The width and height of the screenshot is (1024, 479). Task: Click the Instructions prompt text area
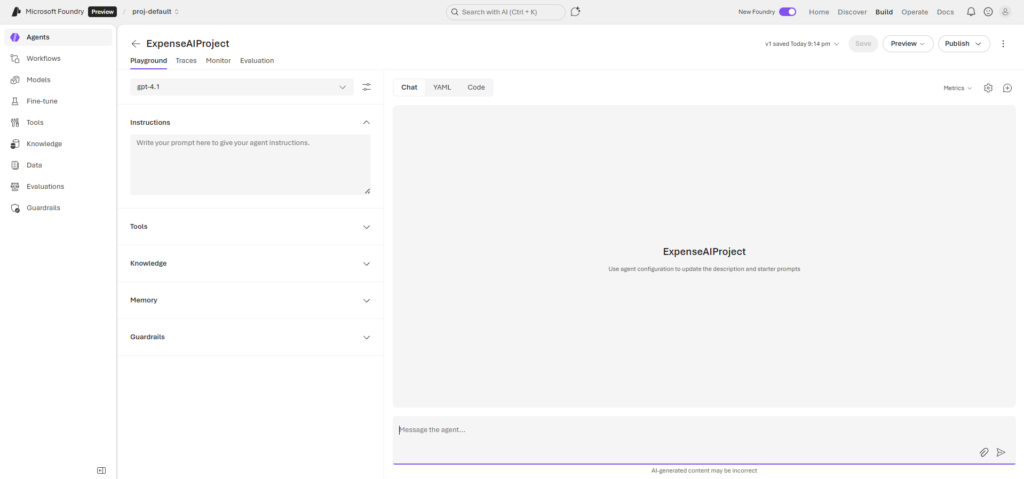[x=250, y=164]
